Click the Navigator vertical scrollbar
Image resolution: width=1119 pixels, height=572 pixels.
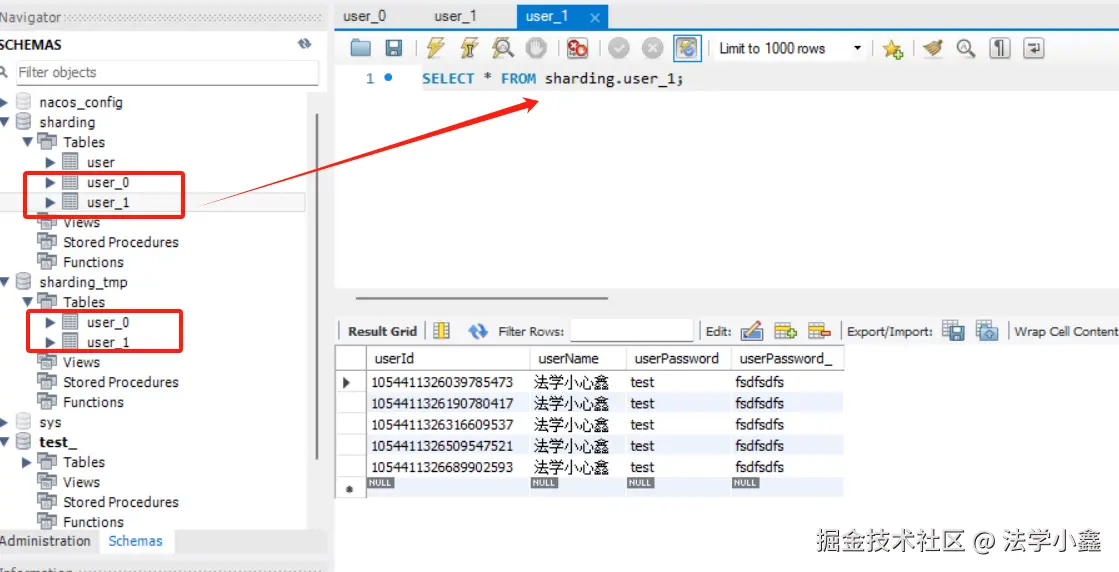pyautogui.click(x=317, y=285)
